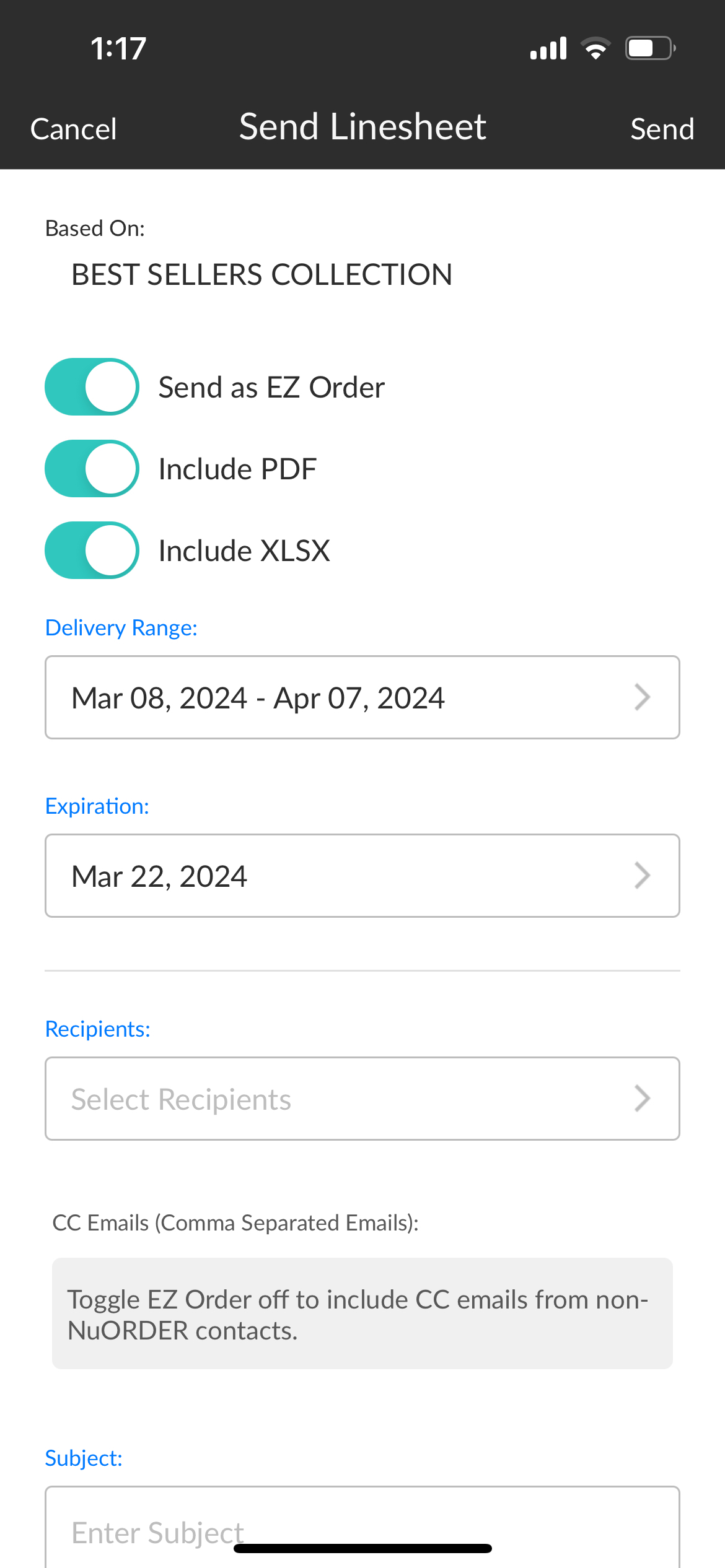Screen dimensions: 725x1568
Task: Tap the Select Recipients chevron arrow
Action: pos(642,1099)
